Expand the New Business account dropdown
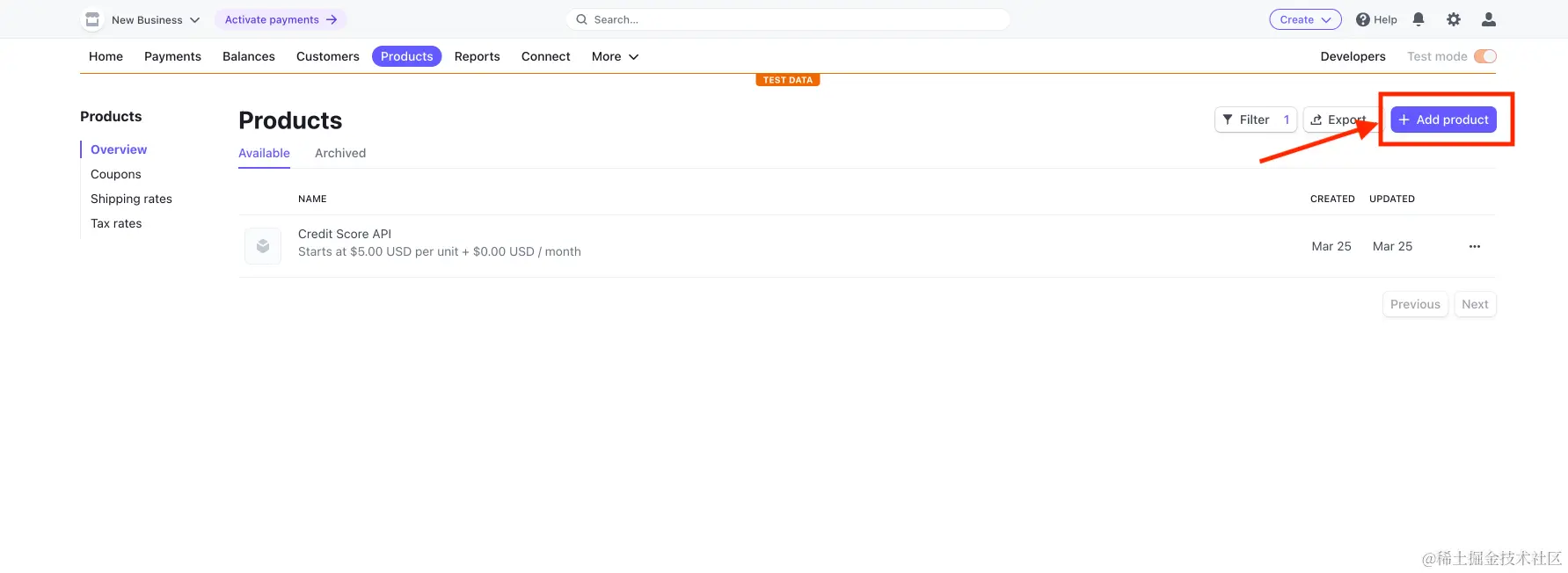Viewport: 1568px width, 573px height. pyautogui.click(x=155, y=19)
